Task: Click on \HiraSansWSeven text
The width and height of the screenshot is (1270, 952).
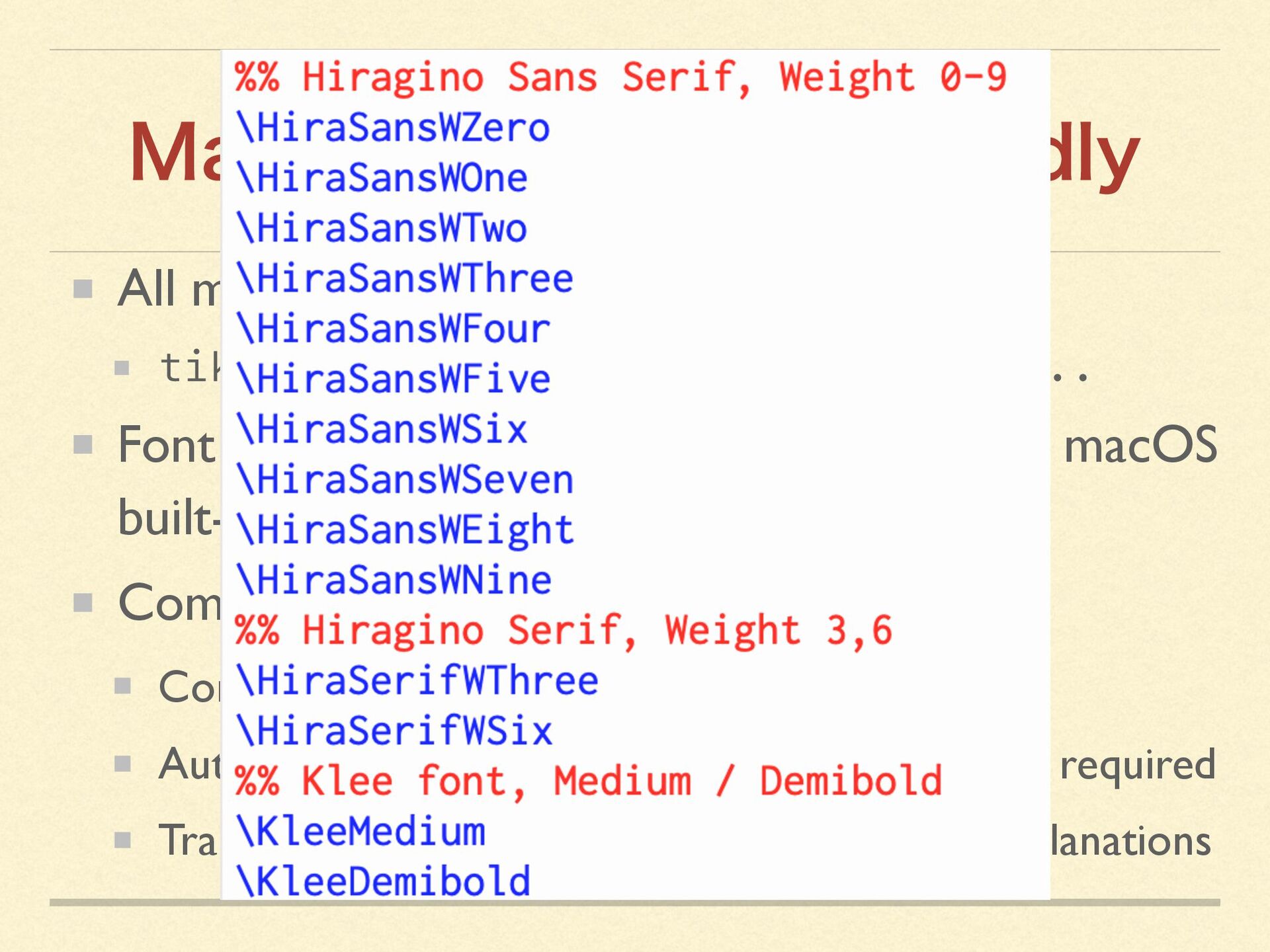Action: [x=405, y=479]
